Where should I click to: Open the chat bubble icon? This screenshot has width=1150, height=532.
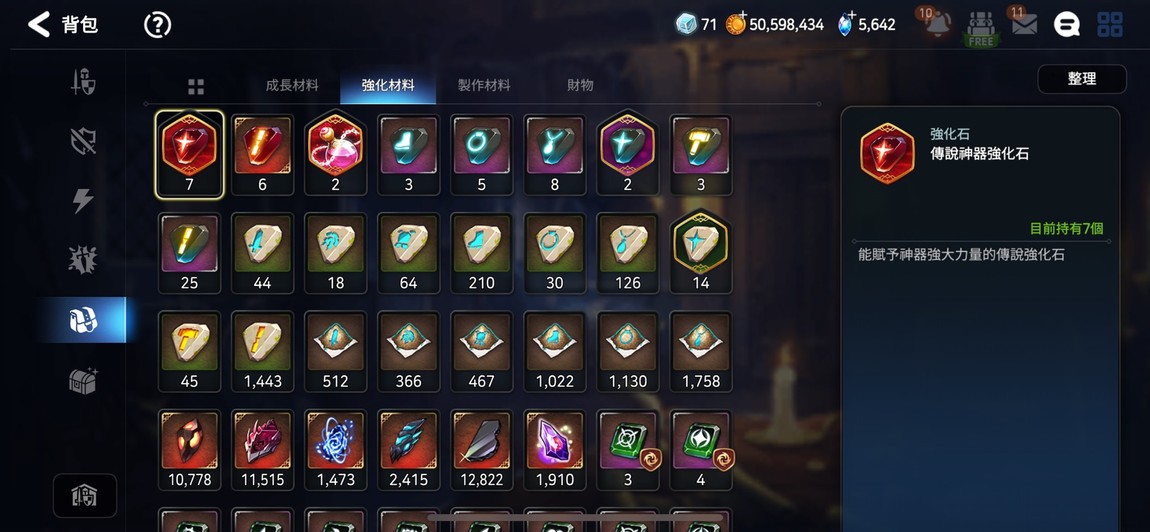[x=1066, y=25]
